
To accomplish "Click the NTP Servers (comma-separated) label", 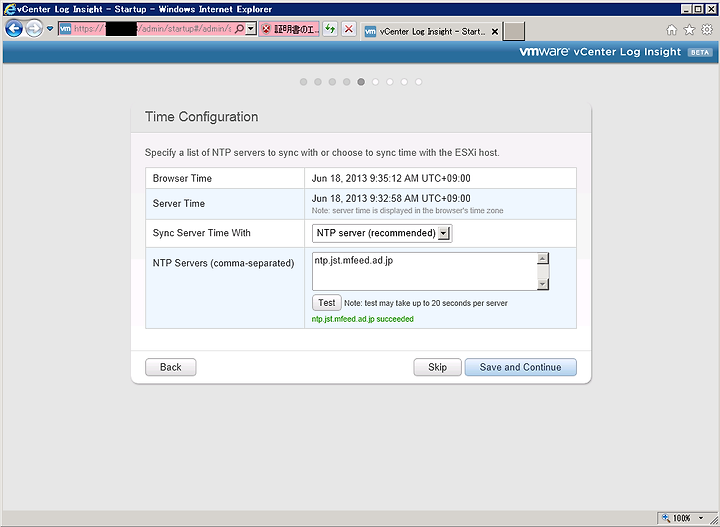I will 224,264.
